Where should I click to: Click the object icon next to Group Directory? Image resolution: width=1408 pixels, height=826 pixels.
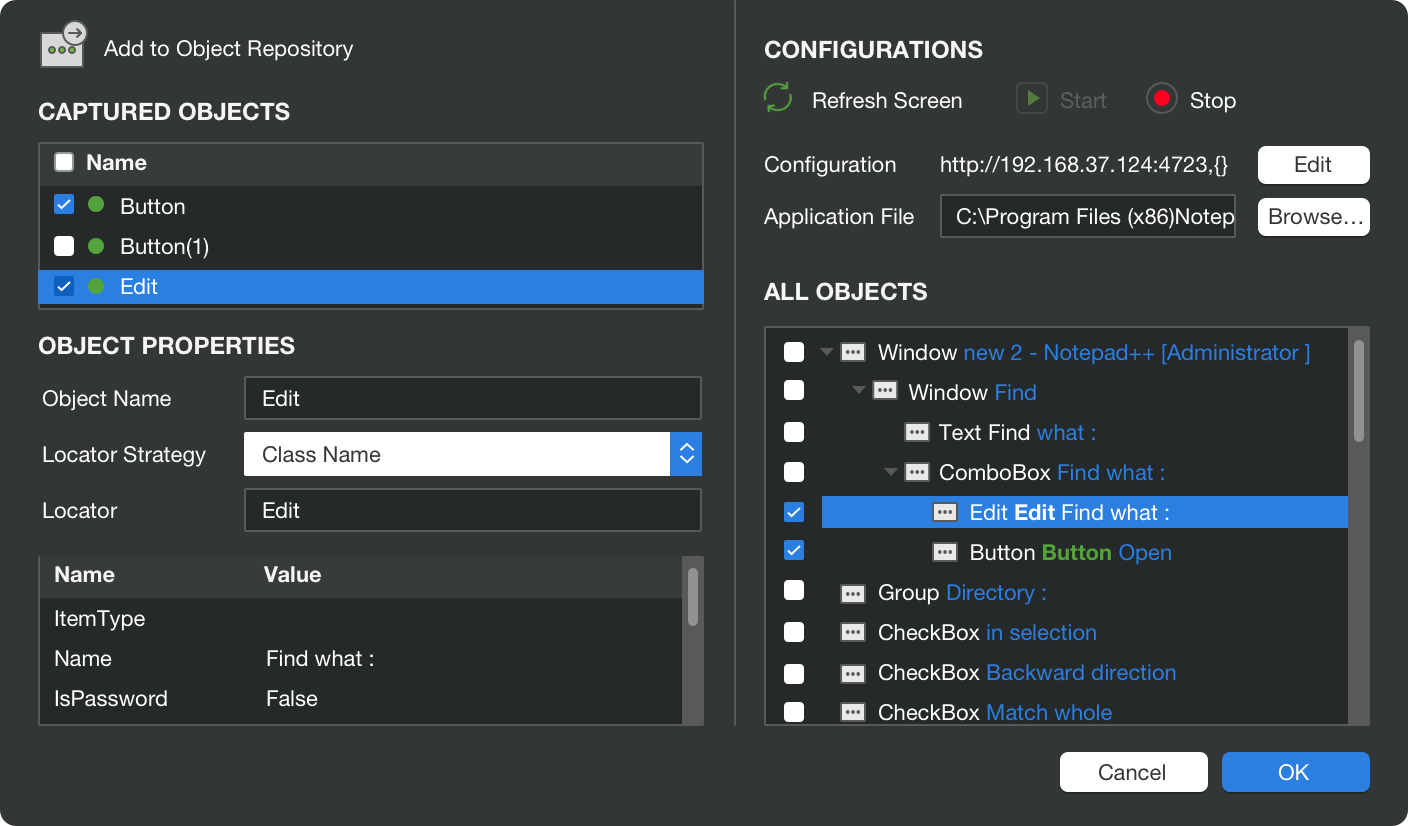(x=852, y=593)
